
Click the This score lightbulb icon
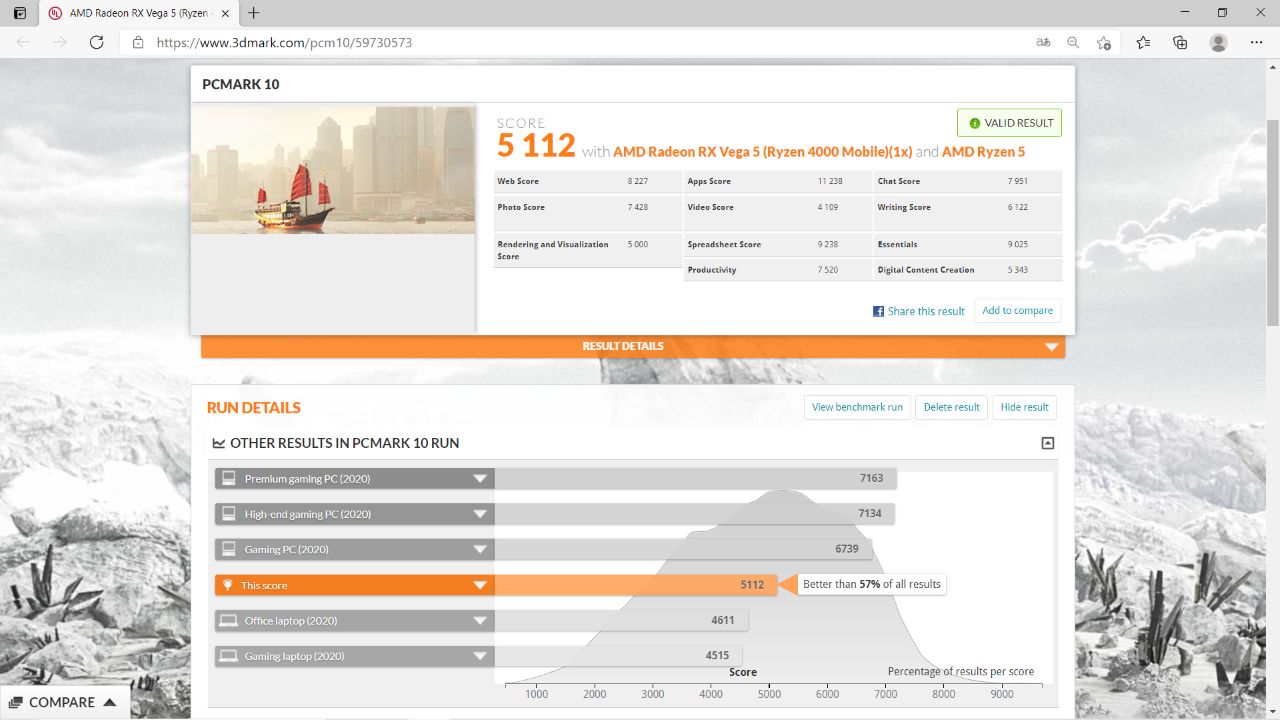coord(228,585)
